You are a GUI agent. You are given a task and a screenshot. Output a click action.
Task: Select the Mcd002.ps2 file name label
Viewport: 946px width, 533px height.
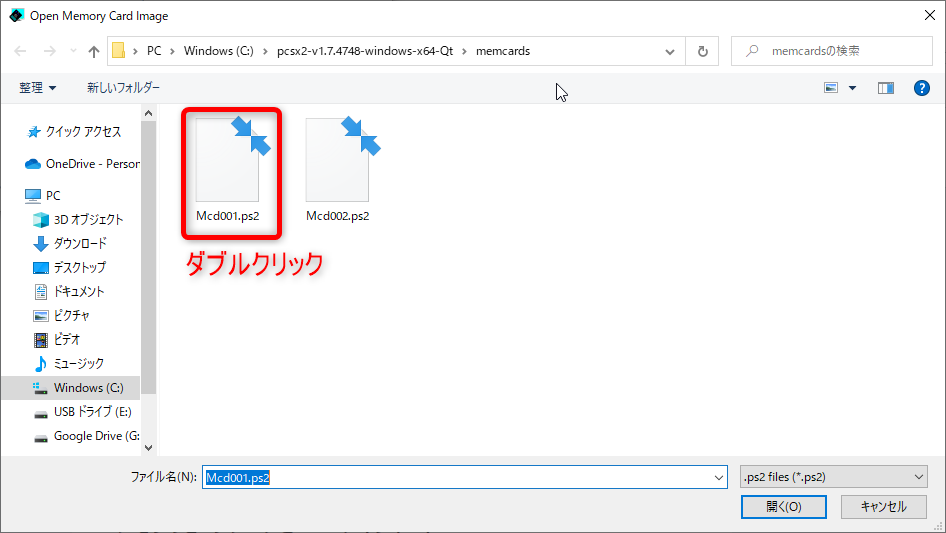click(x=337, y=216)
